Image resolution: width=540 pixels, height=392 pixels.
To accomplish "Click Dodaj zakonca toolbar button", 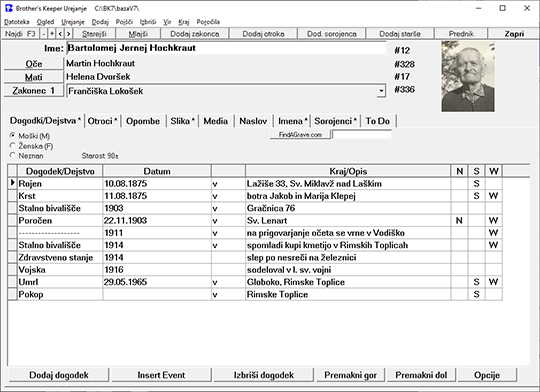I will (195, 34).
